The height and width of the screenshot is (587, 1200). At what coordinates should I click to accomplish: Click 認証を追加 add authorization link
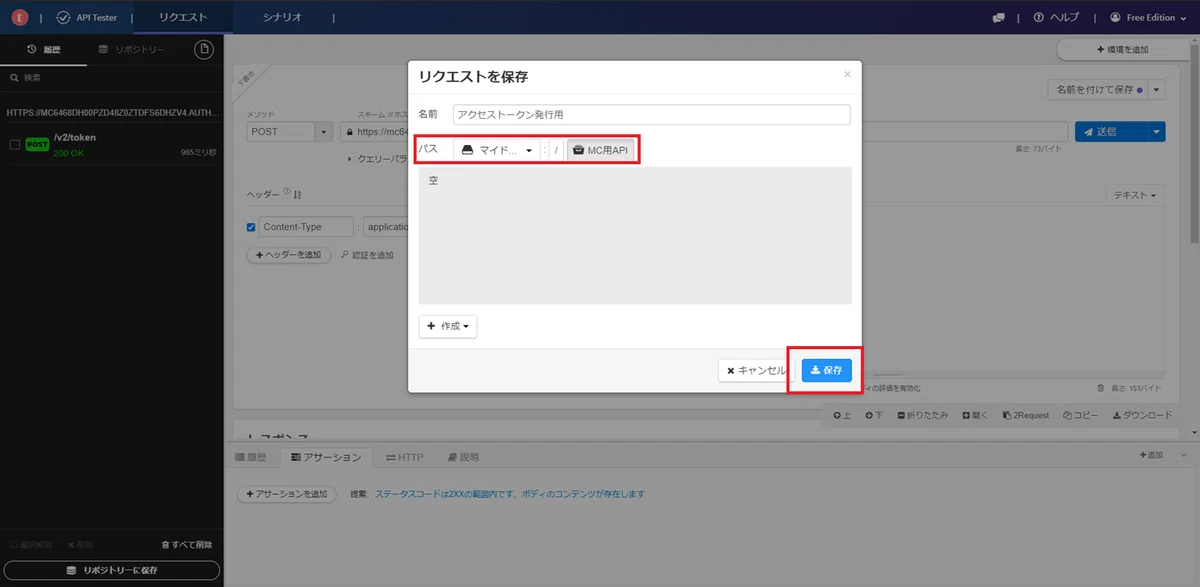click(367, 255)
